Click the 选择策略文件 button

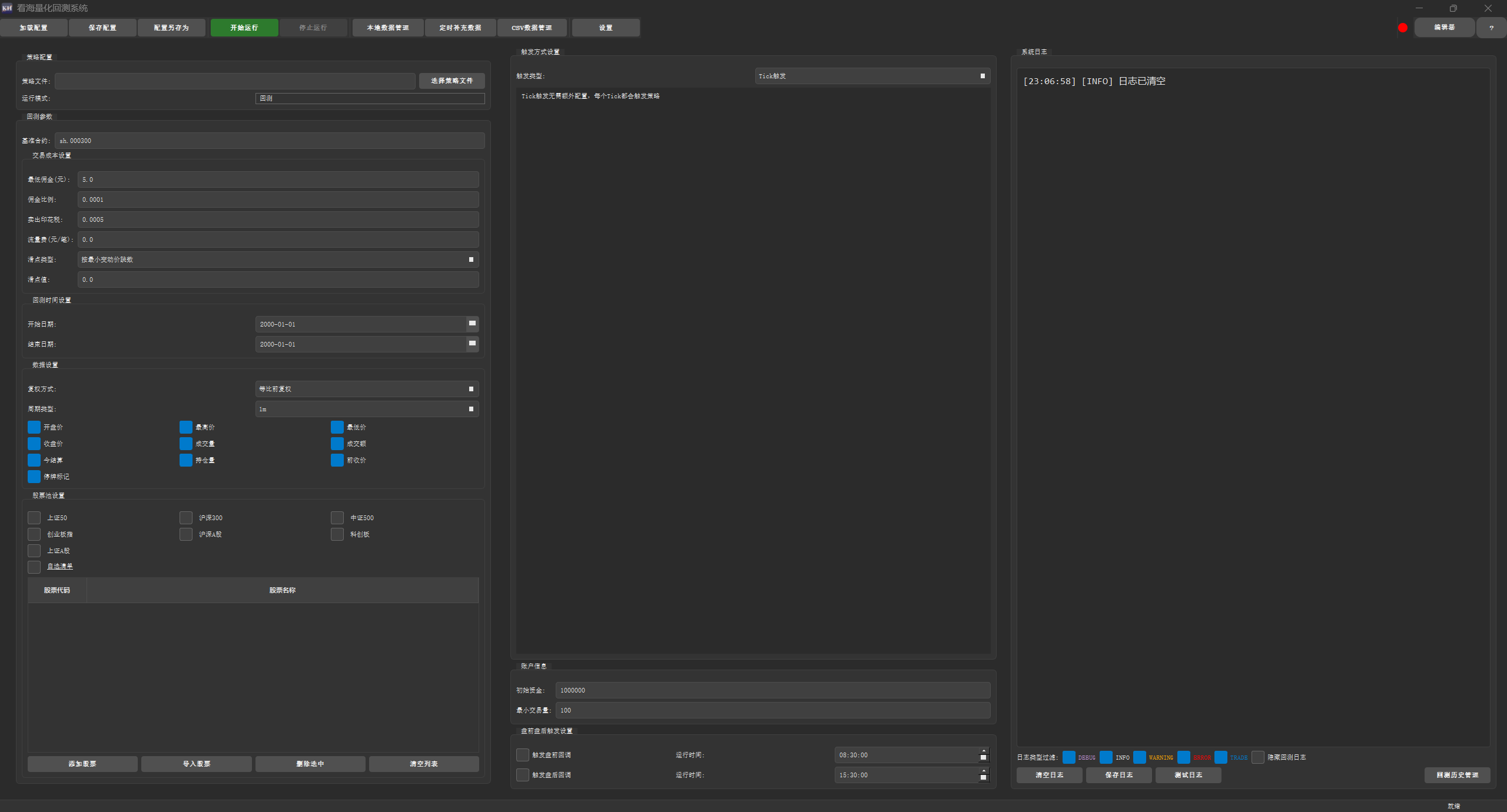tap(452, 81)
